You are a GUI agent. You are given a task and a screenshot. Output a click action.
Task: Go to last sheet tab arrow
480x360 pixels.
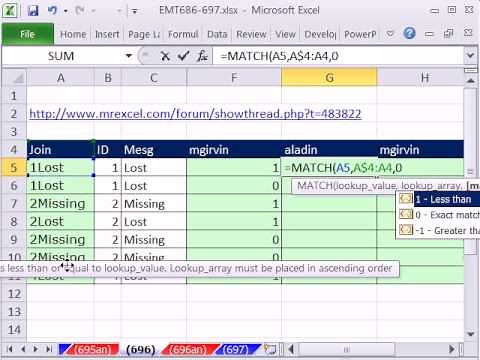tap(49, 349)
